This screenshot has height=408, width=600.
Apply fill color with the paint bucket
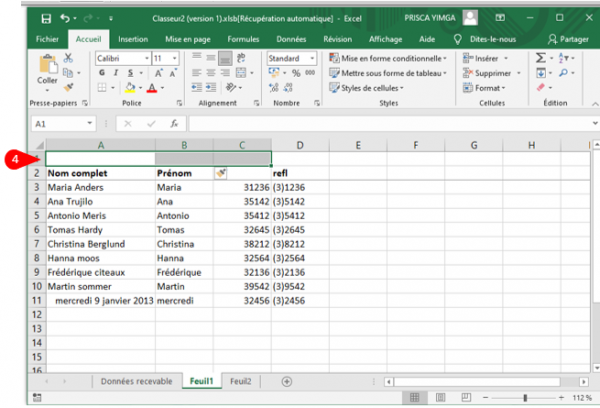coord(130,88)
